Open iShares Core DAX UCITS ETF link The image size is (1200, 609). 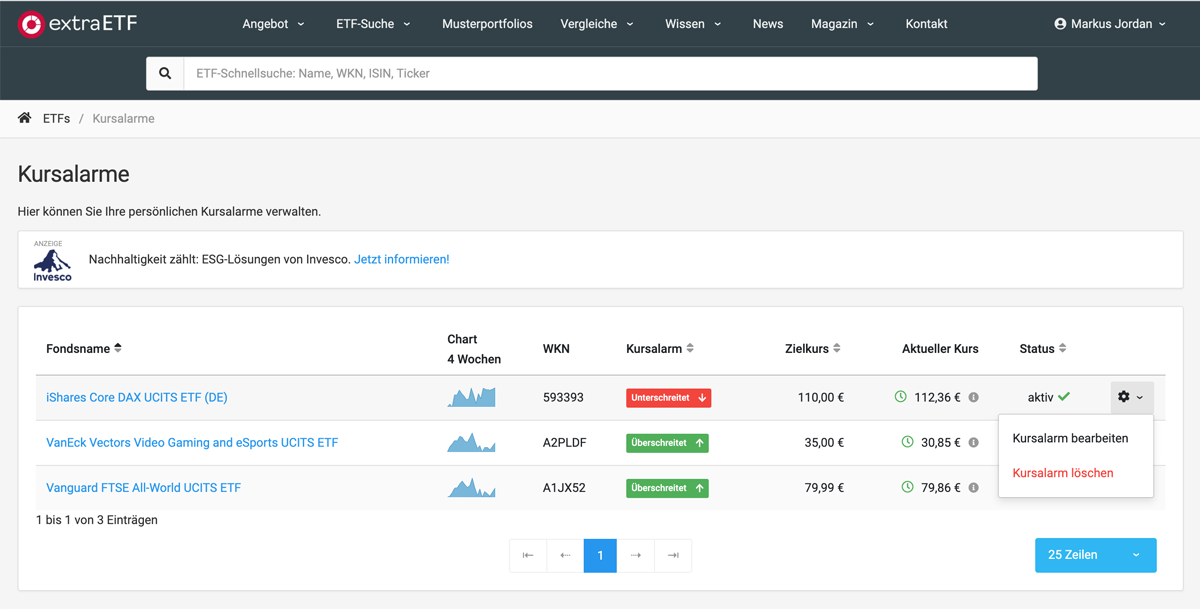137,397
